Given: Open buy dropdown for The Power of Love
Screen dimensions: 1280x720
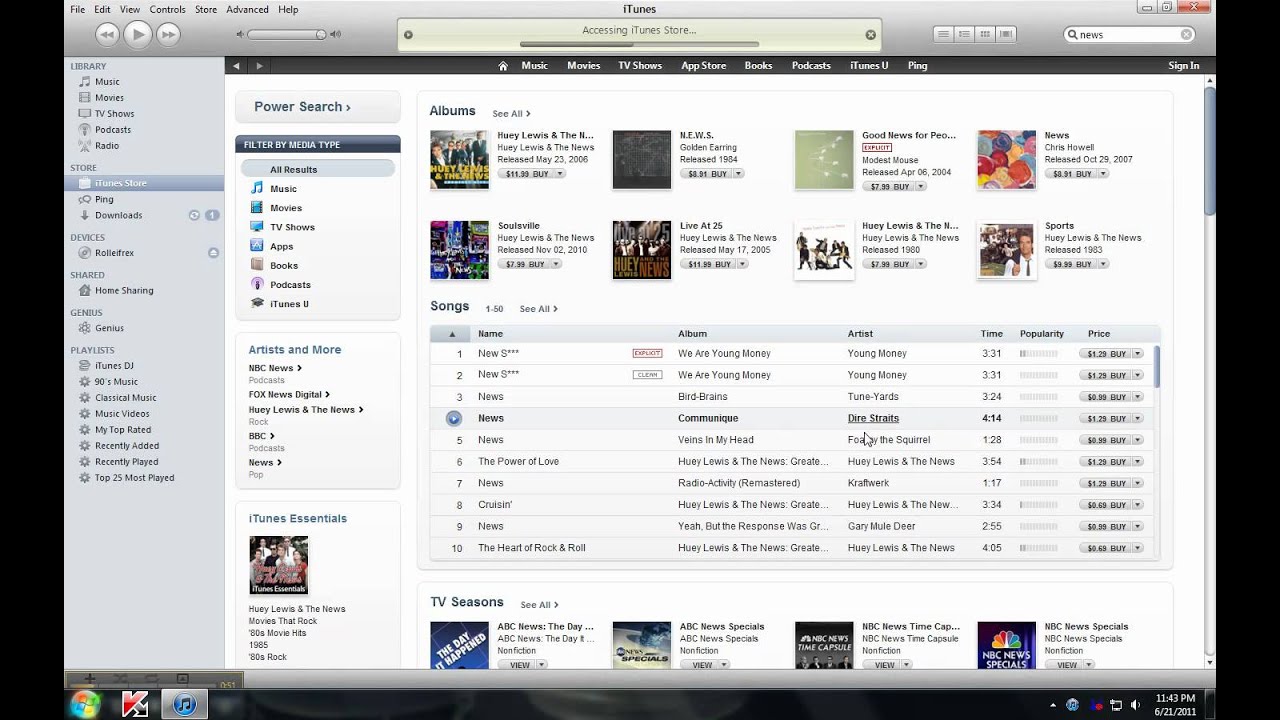Looking at the screenshot, I should coord(1137,462).
